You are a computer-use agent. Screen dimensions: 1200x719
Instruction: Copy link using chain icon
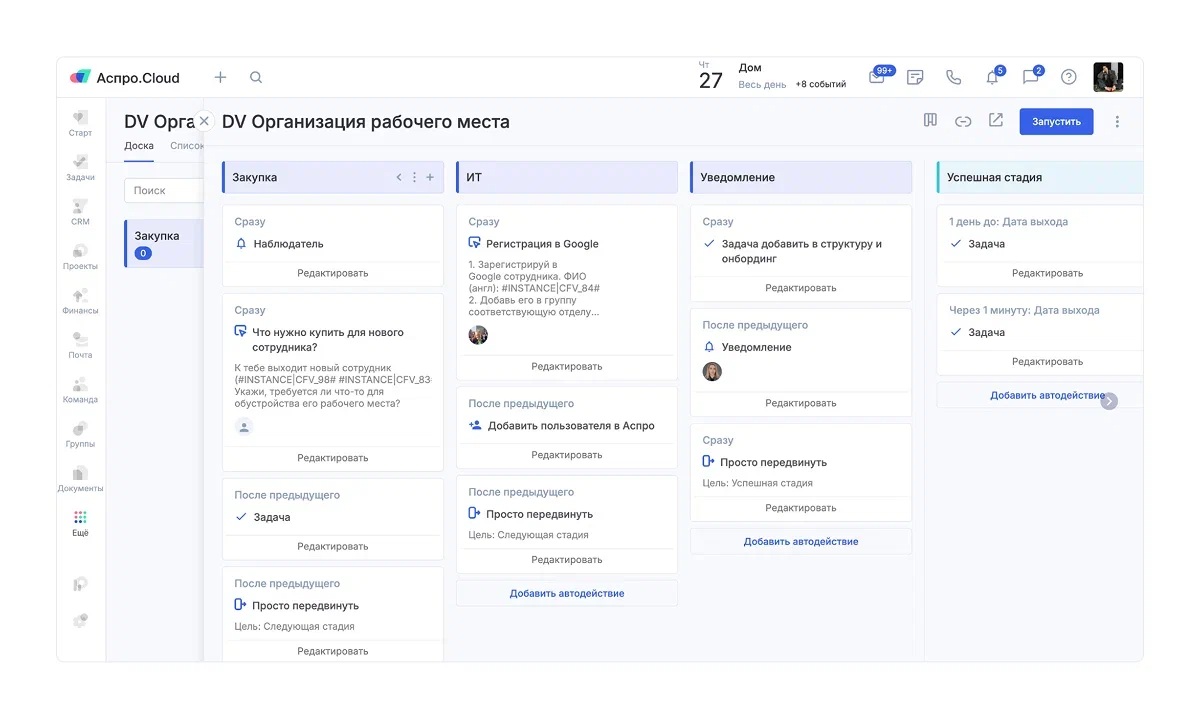[x=963, y=121]
